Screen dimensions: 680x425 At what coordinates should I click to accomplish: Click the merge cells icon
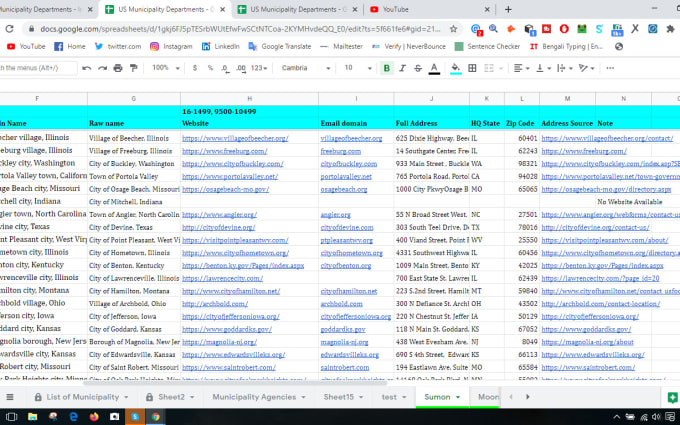(x=489, y=68)
